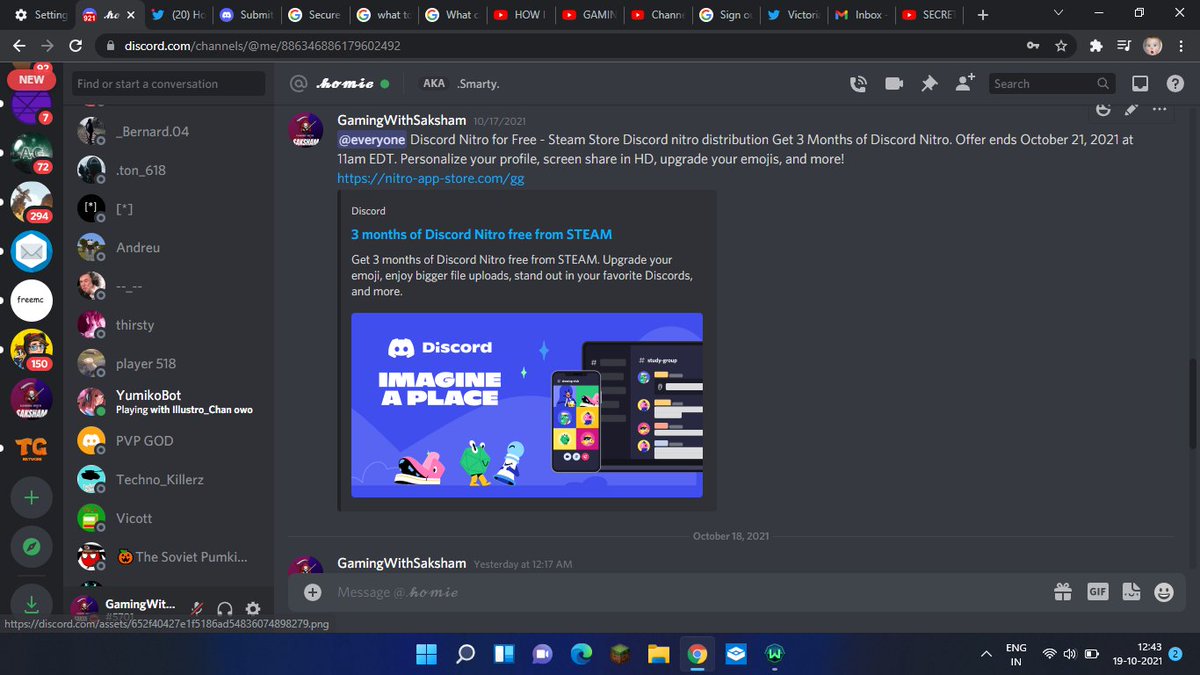
Task: Bookmark this page star icon
Action: point(1061,46)
